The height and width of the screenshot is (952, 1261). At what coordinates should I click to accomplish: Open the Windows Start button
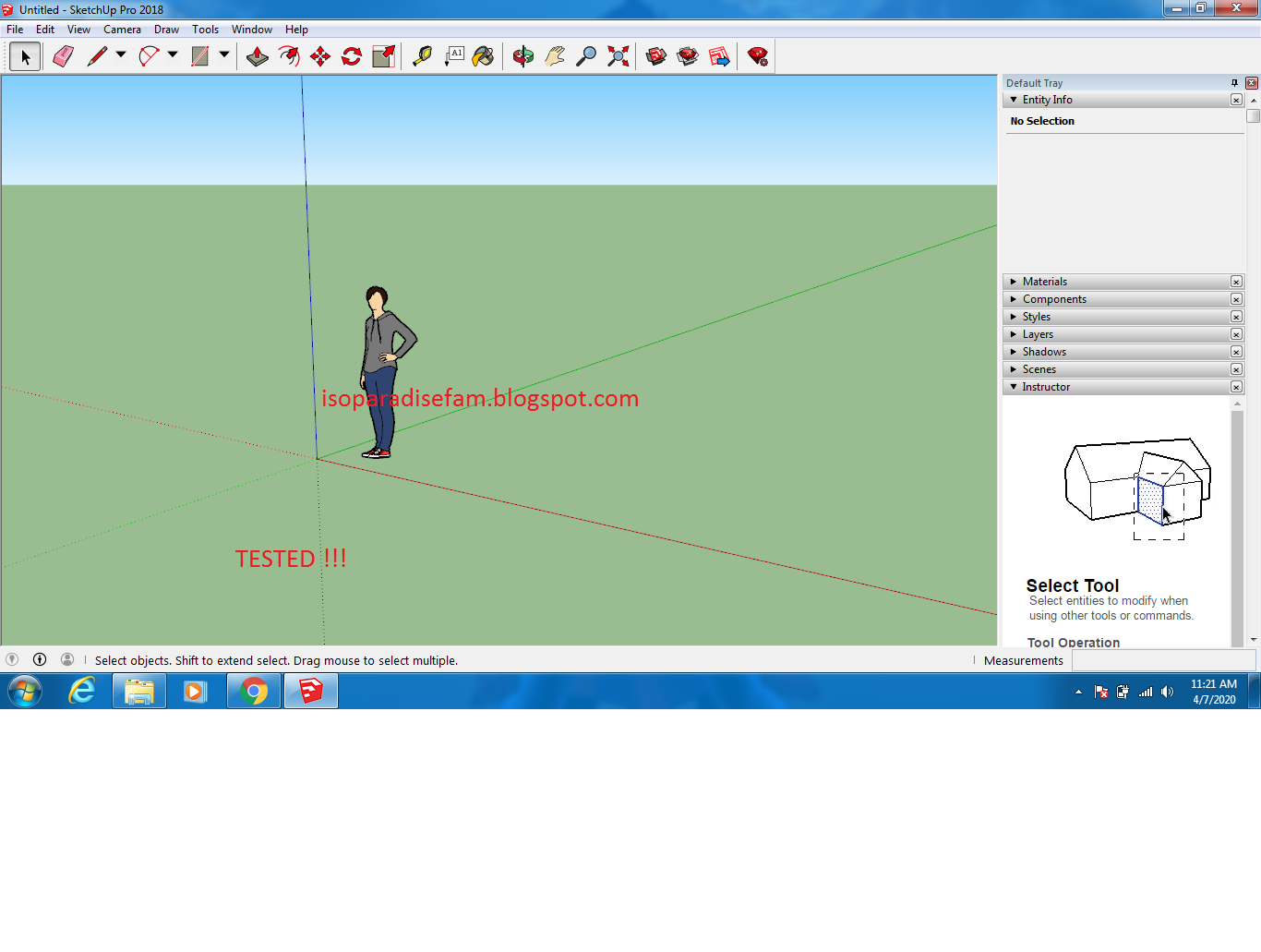click(25, 691)
